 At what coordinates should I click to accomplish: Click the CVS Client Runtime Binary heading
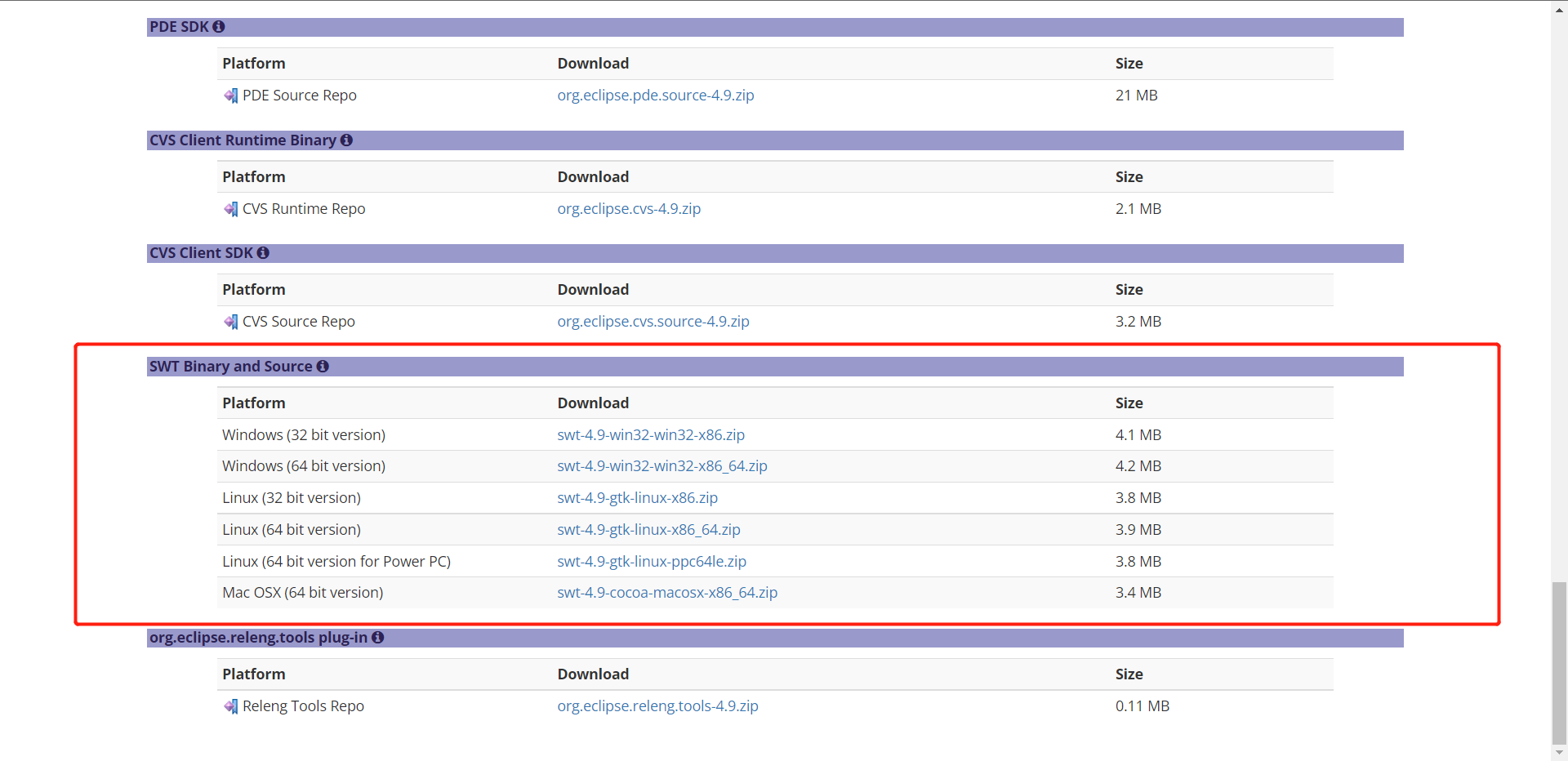point(243,140)
